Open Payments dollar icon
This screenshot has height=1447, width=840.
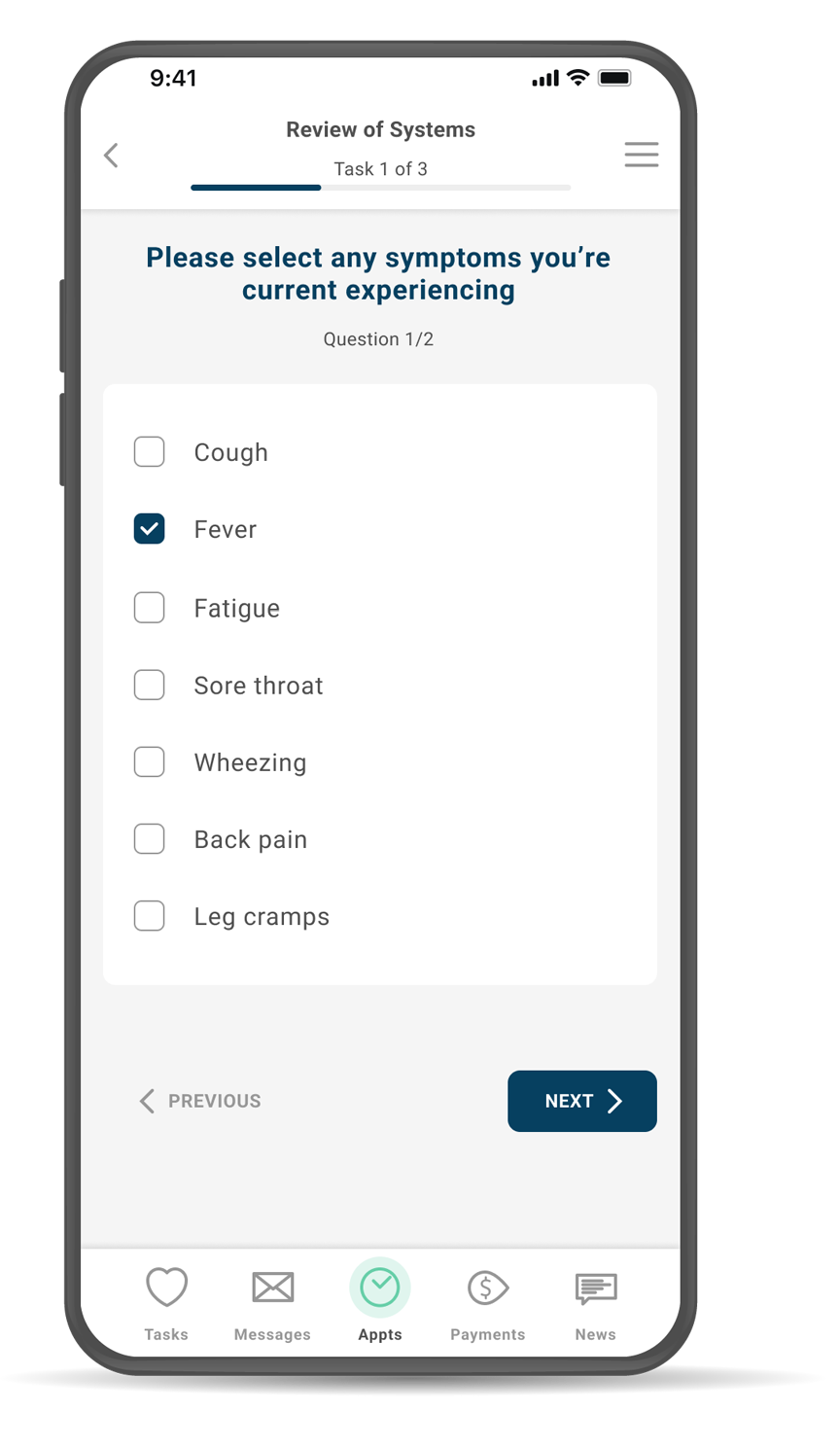coord(488,1288)
